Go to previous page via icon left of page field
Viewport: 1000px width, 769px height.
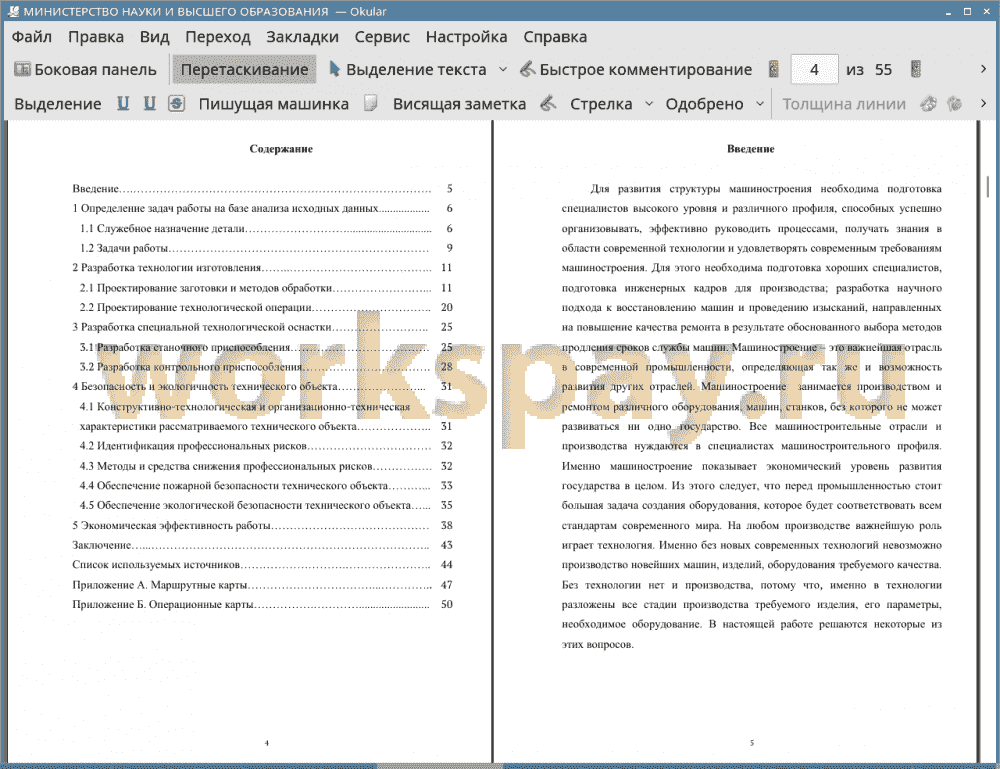point(774,69)
